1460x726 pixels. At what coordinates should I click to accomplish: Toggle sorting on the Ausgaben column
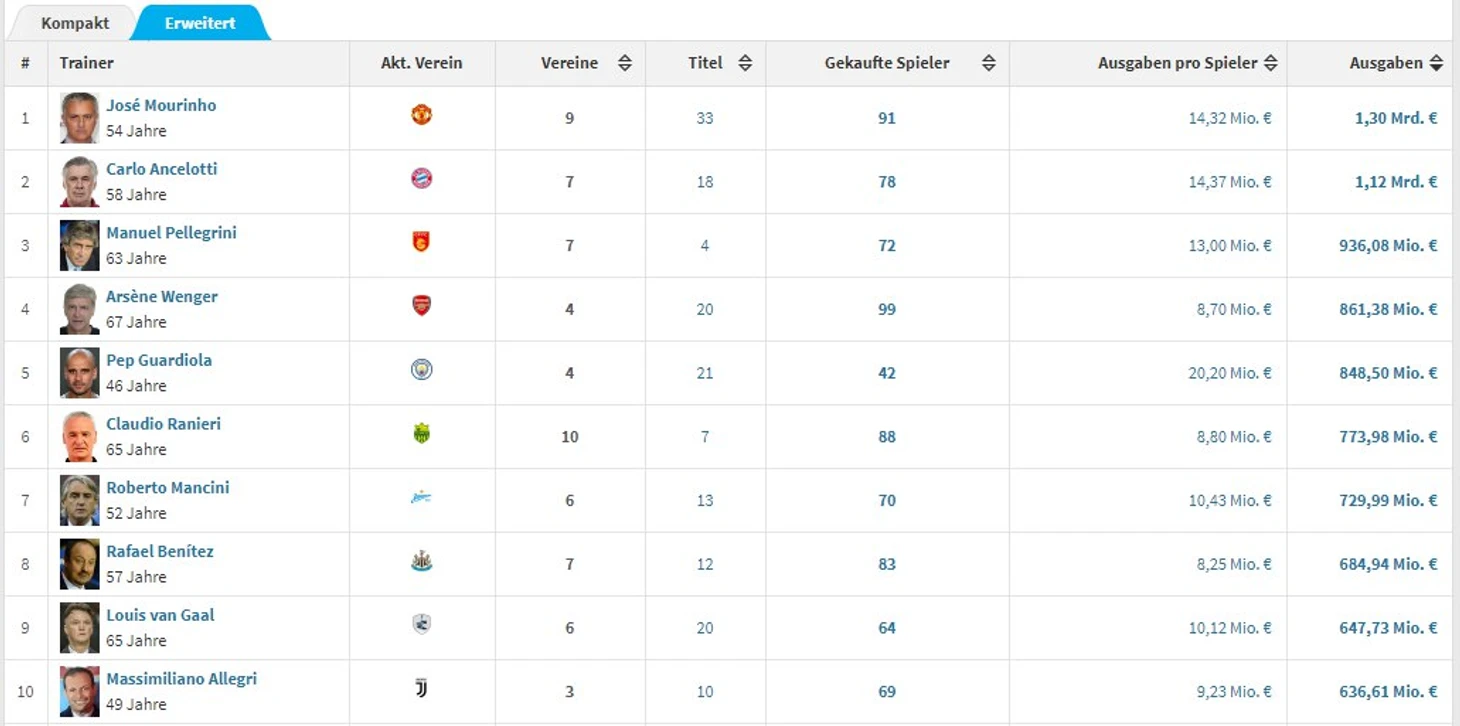tap(1437, 62)
